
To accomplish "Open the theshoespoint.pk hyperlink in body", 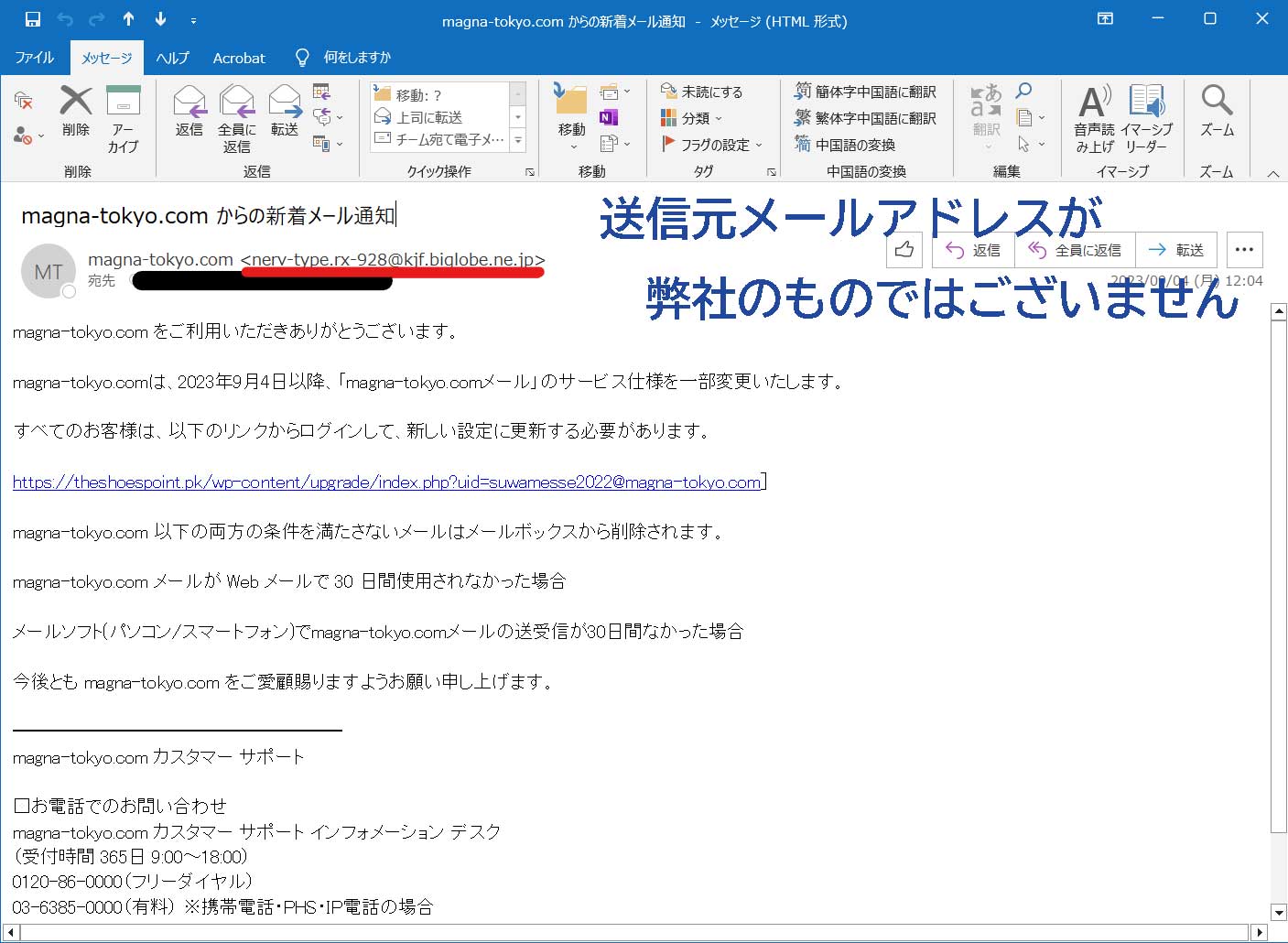I will 387,482.
